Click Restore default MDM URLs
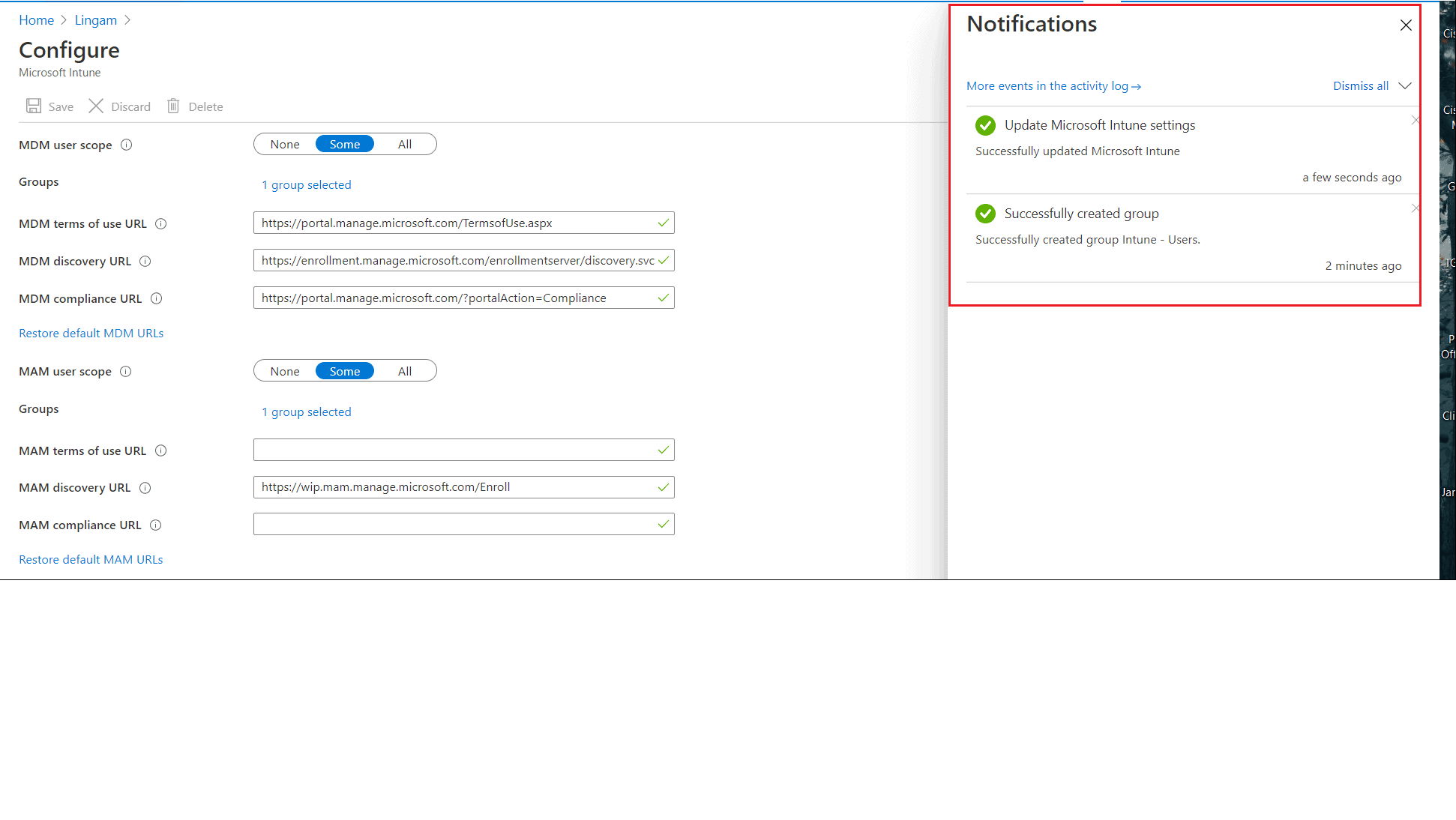 (x=91, y=333)
